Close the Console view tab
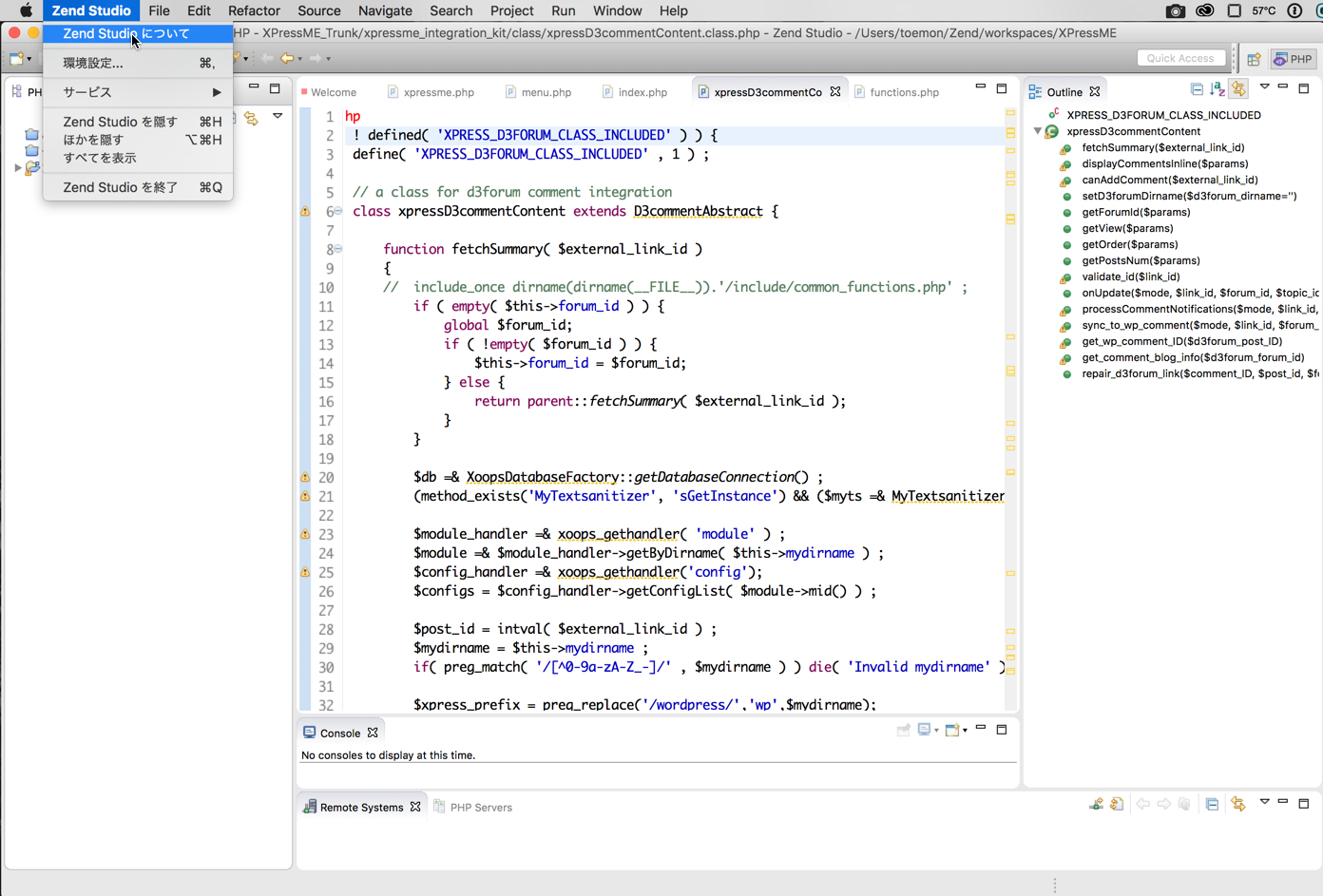The height and width of the screenshot is (896, 1323). click(x=373, y=733)
